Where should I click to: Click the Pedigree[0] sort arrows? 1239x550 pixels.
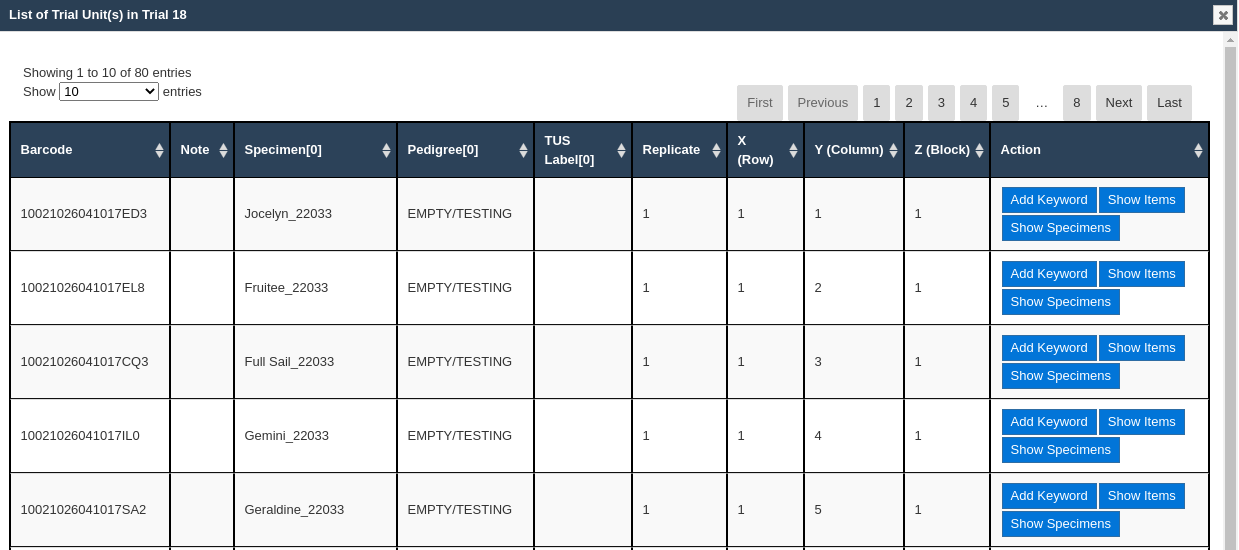pos(523,150)
